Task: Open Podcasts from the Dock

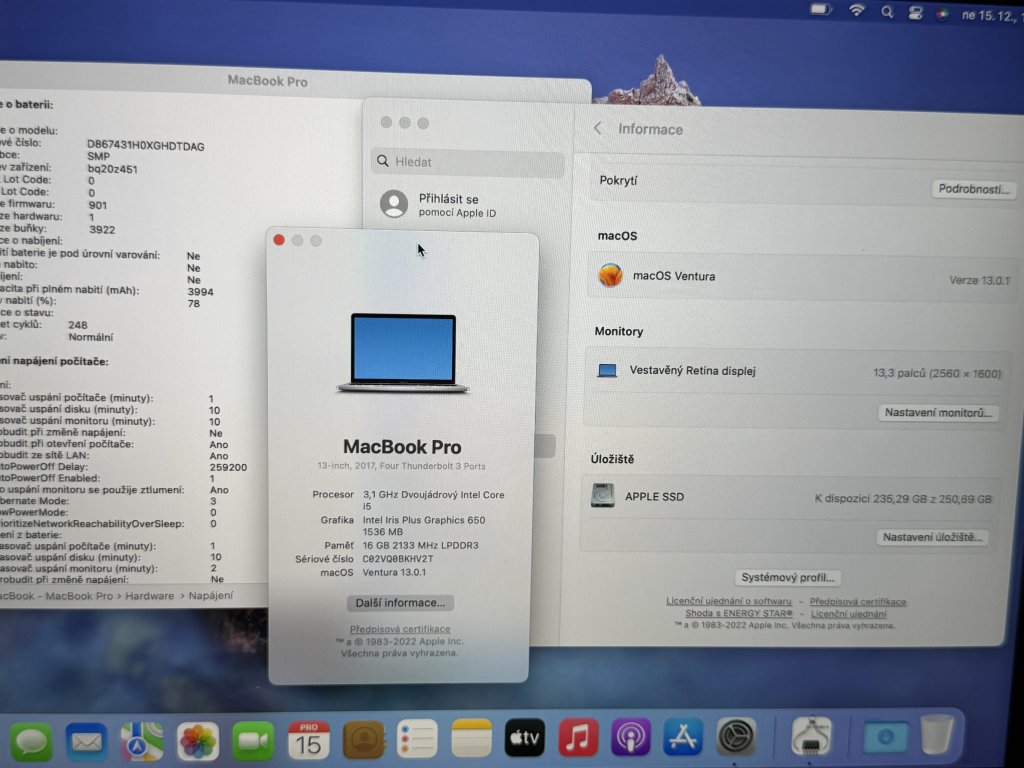Action: coord(631,737)
